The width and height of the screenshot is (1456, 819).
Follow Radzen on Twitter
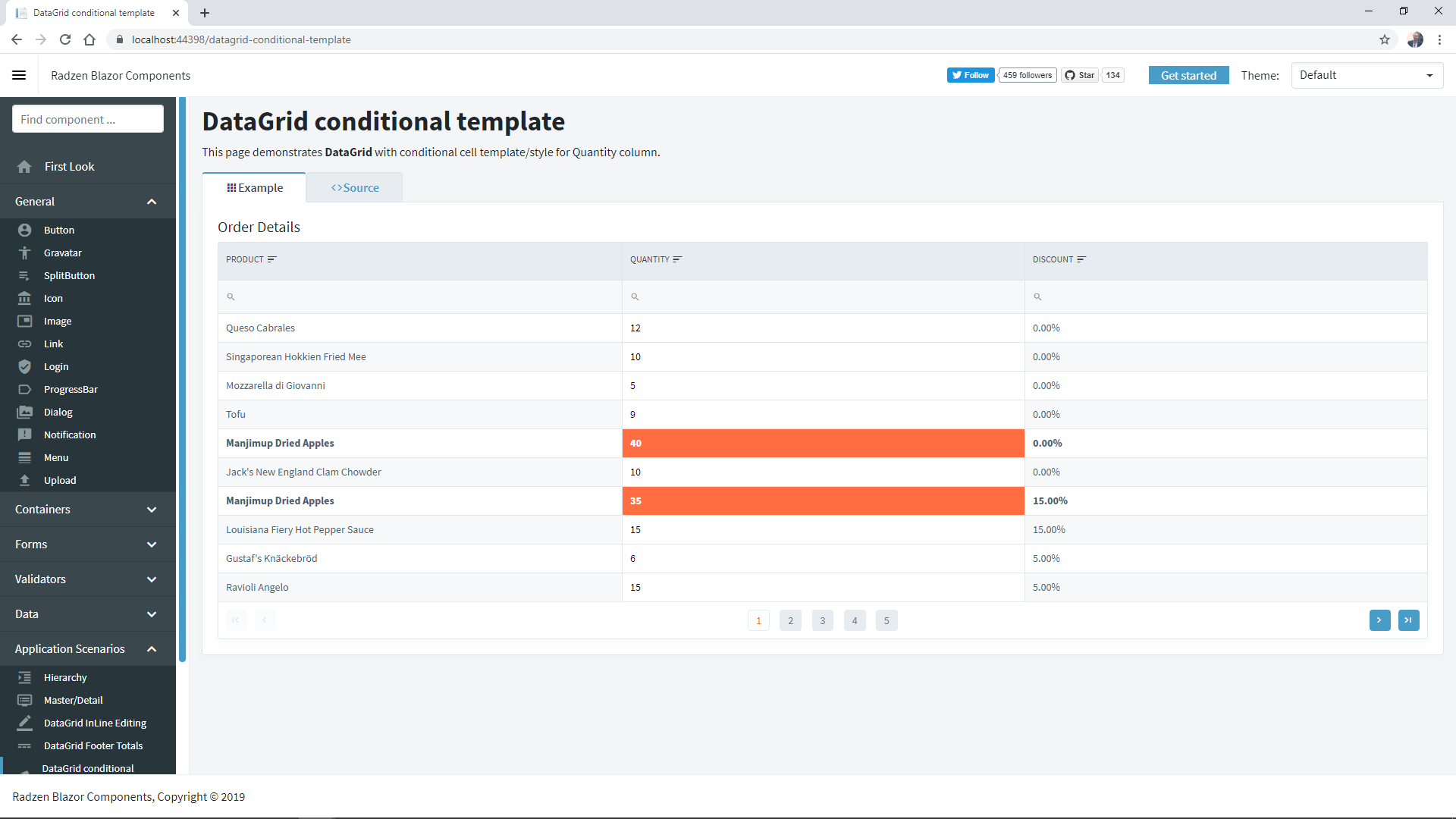pos(971,75)
